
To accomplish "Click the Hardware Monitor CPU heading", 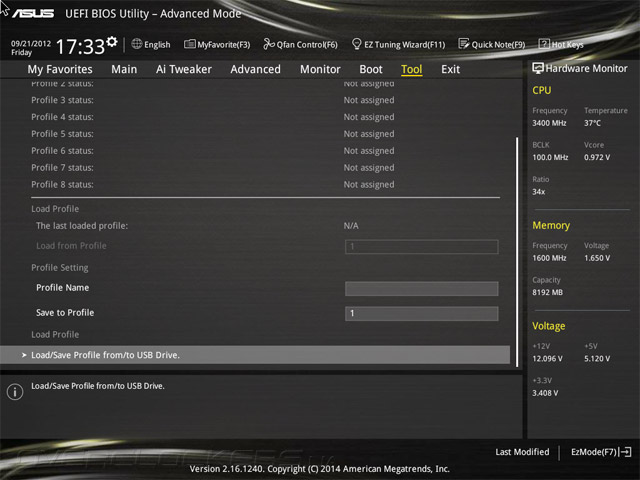I will (x=542, y=90).
